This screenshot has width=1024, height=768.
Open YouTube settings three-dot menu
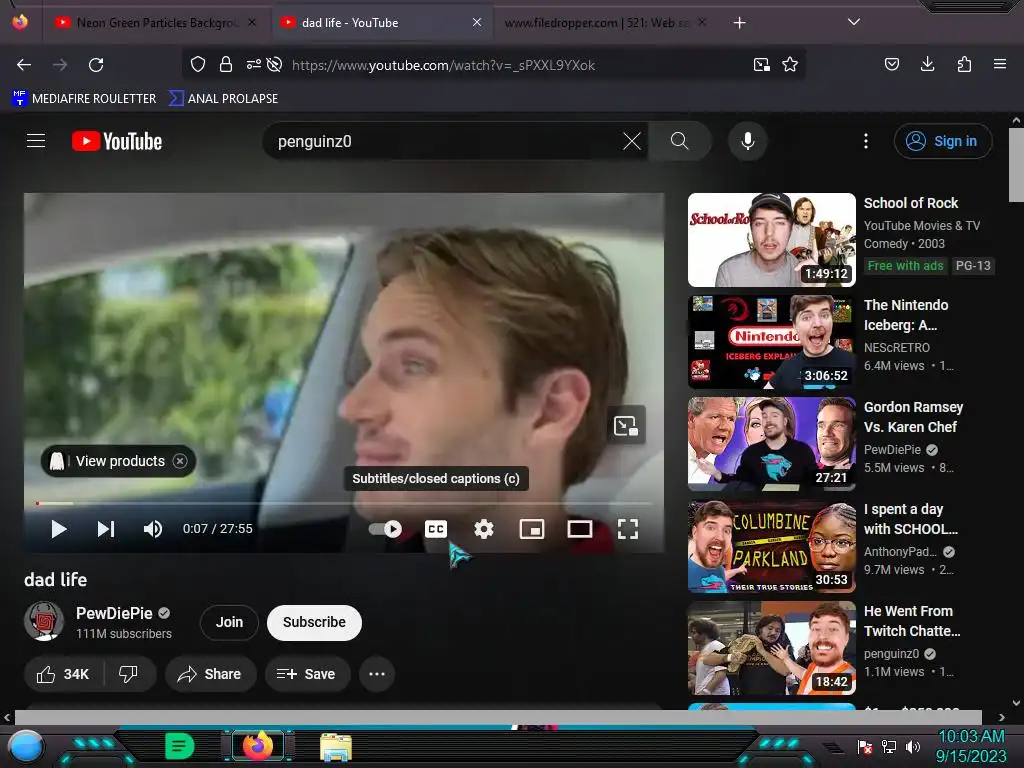click(866, 141)
